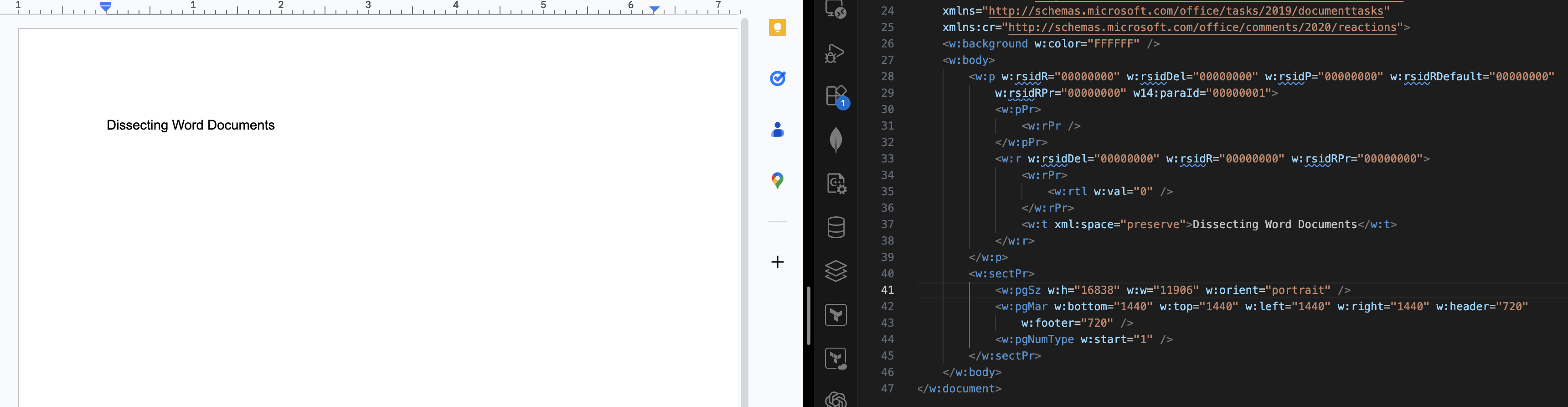Click the 'Dissecting Word Documents' text in Docs page

point(191,125)
